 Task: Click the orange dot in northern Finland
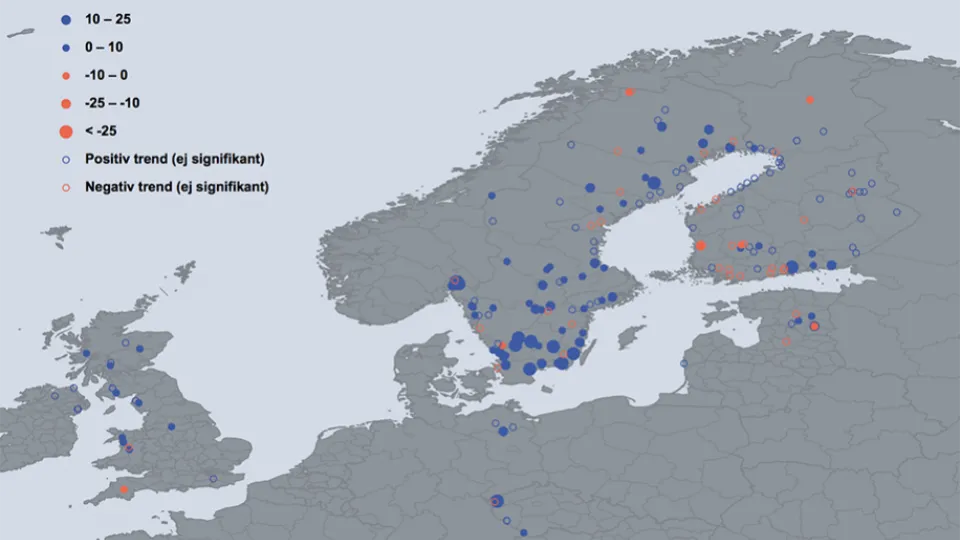(x=809, y=100)
